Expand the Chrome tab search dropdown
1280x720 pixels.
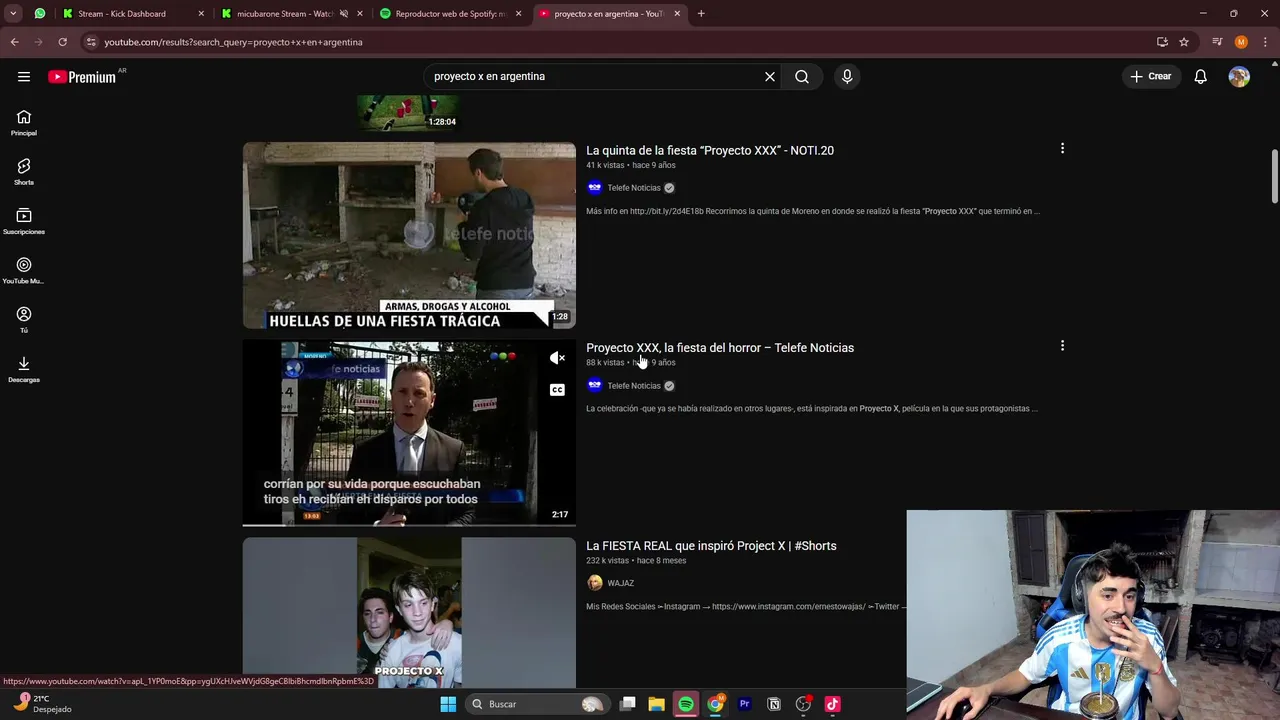13,14
